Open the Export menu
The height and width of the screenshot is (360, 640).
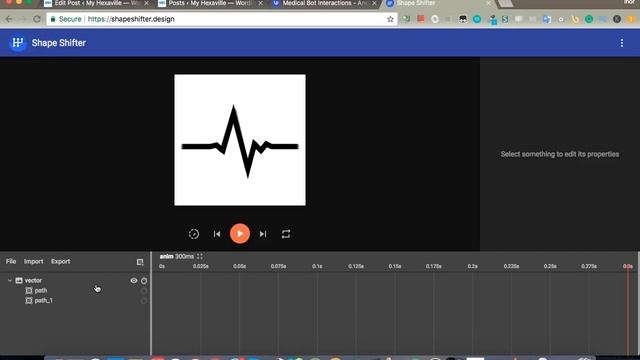60,261
